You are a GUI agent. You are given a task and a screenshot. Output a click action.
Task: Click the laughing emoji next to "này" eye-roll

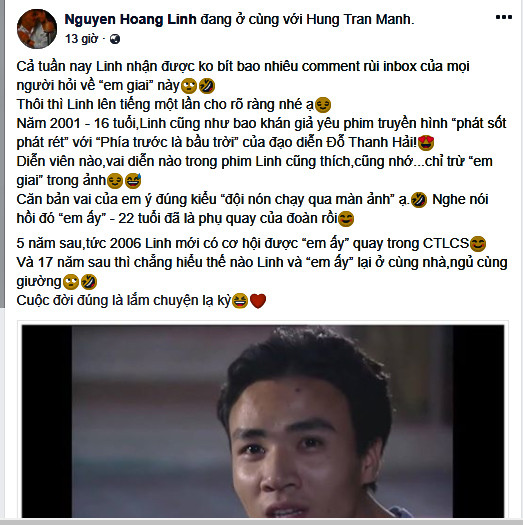pyautogui.click(x=207, y=86)
